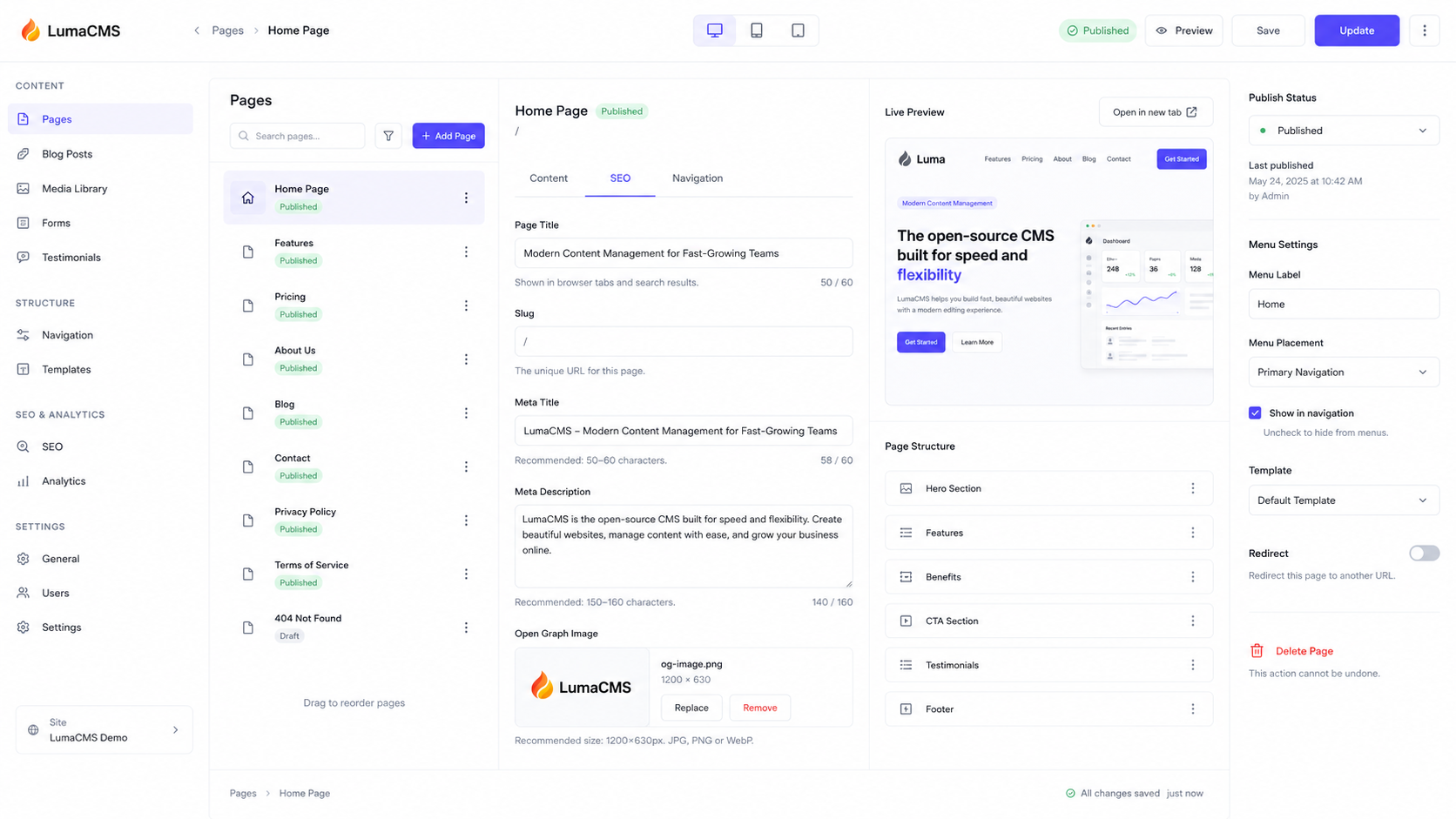This screenshot has height=819, width=1456.
Task: Click the Delete Page link
Action: tap(1304, 651)
